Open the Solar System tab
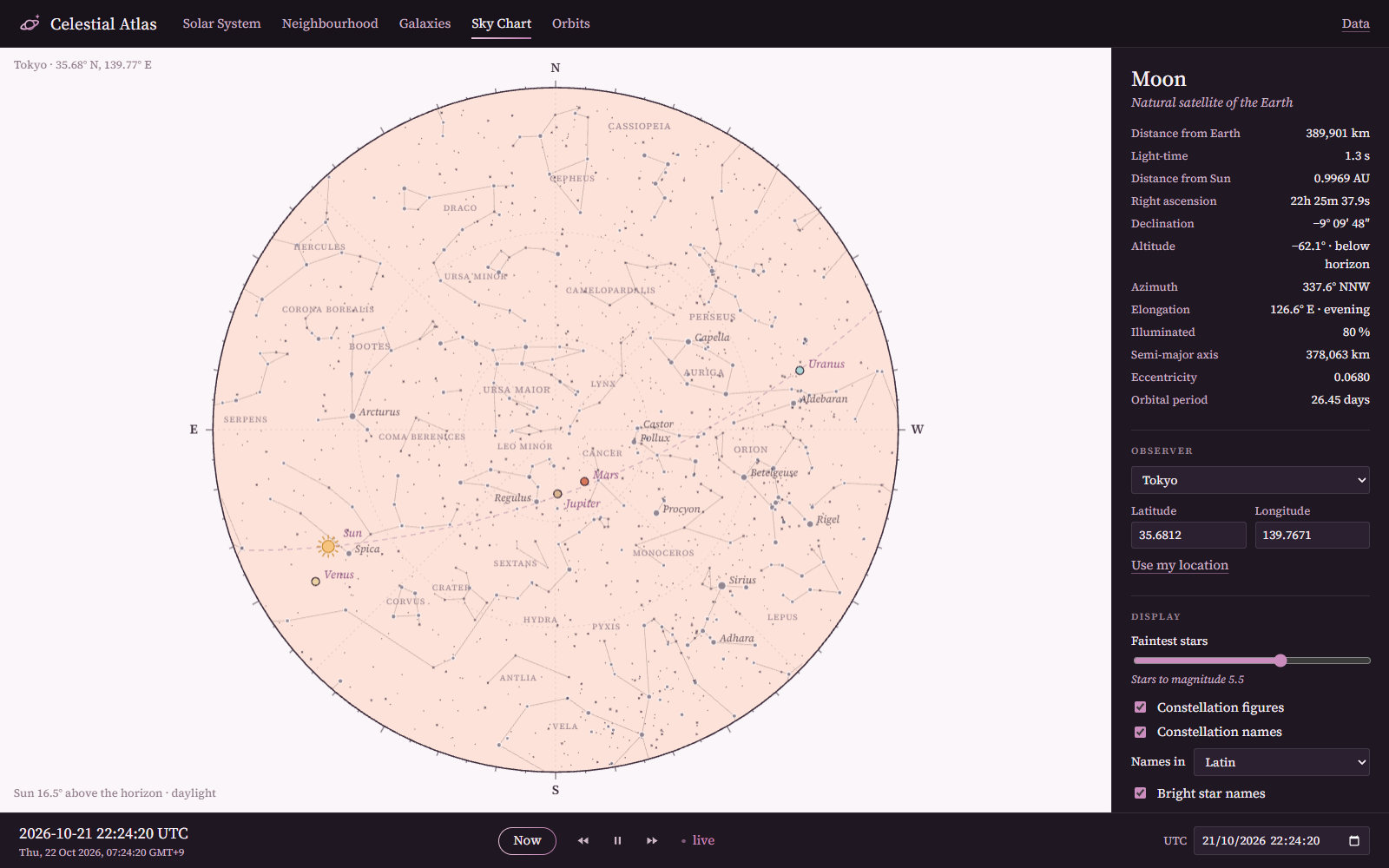Viewport: 1389px width, 868px height. pyautogui.click(x=221, y=23)
